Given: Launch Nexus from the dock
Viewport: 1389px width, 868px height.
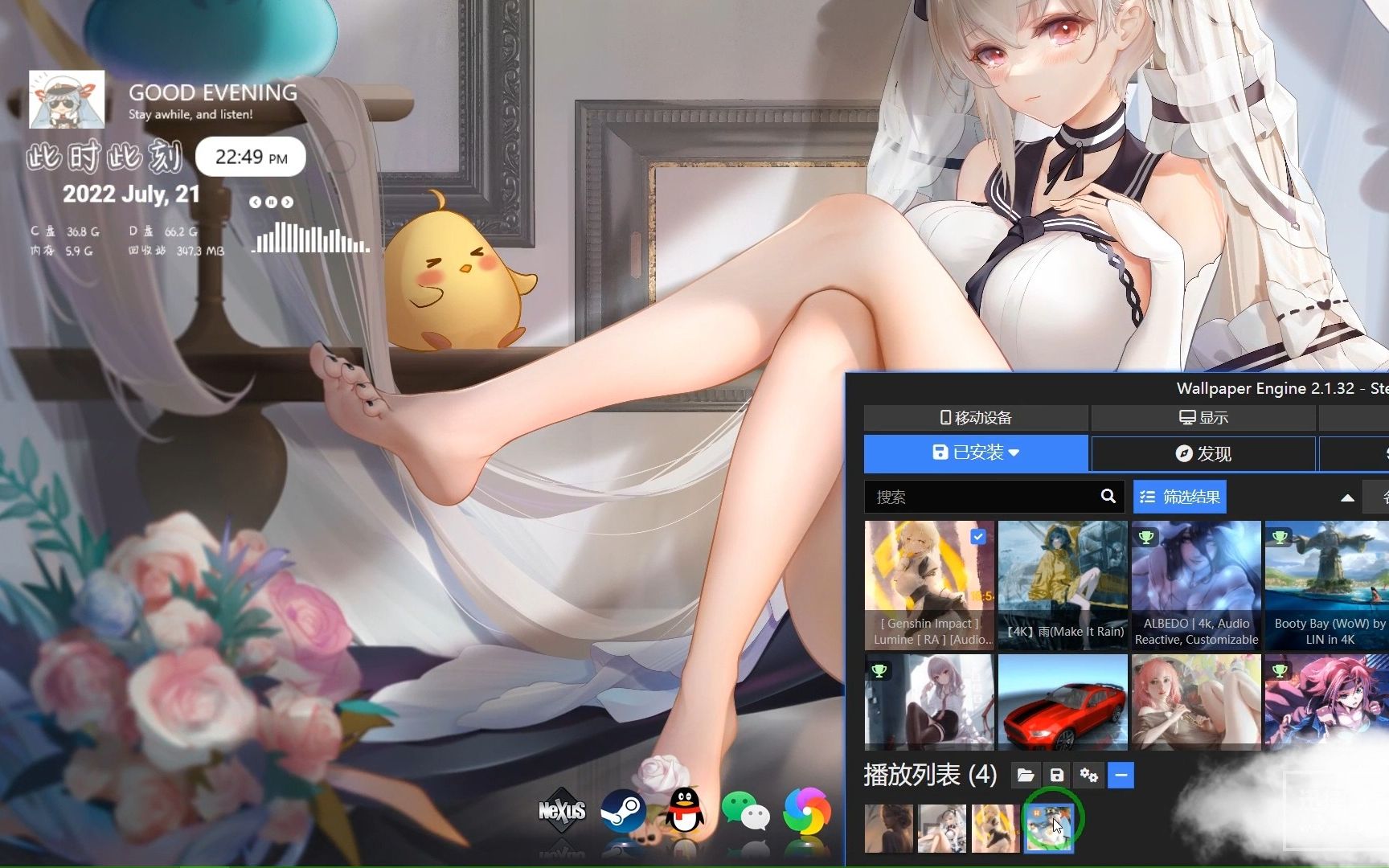Looking at the screenshot, I should pyautogui.click(x=562, y=810).
